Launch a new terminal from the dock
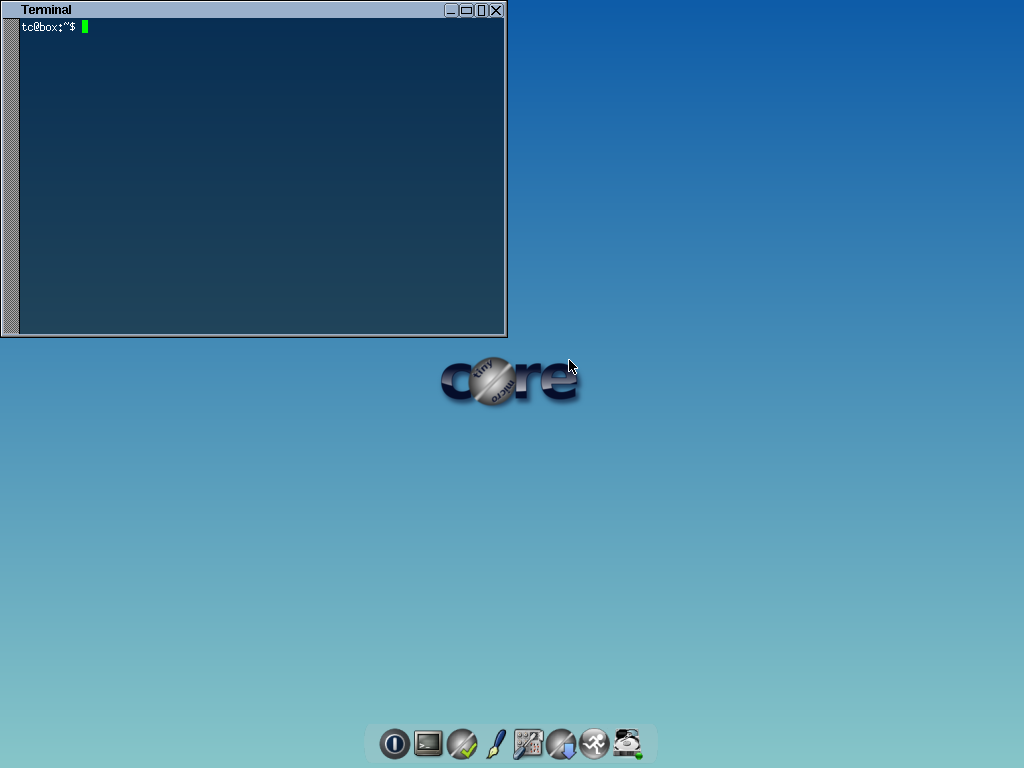The image size is (1024, 768). [x=428, y=744]
